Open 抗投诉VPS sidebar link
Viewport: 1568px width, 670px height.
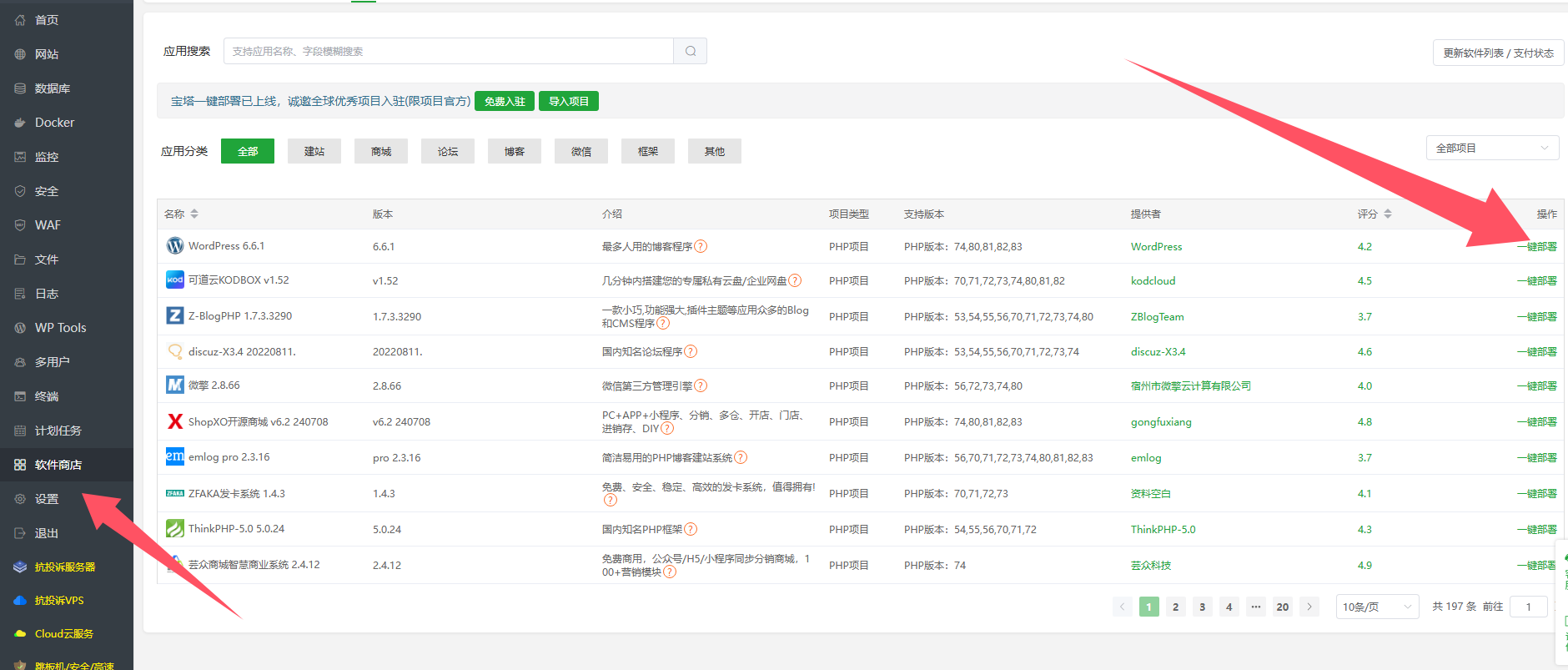click(x=59, y=600)
